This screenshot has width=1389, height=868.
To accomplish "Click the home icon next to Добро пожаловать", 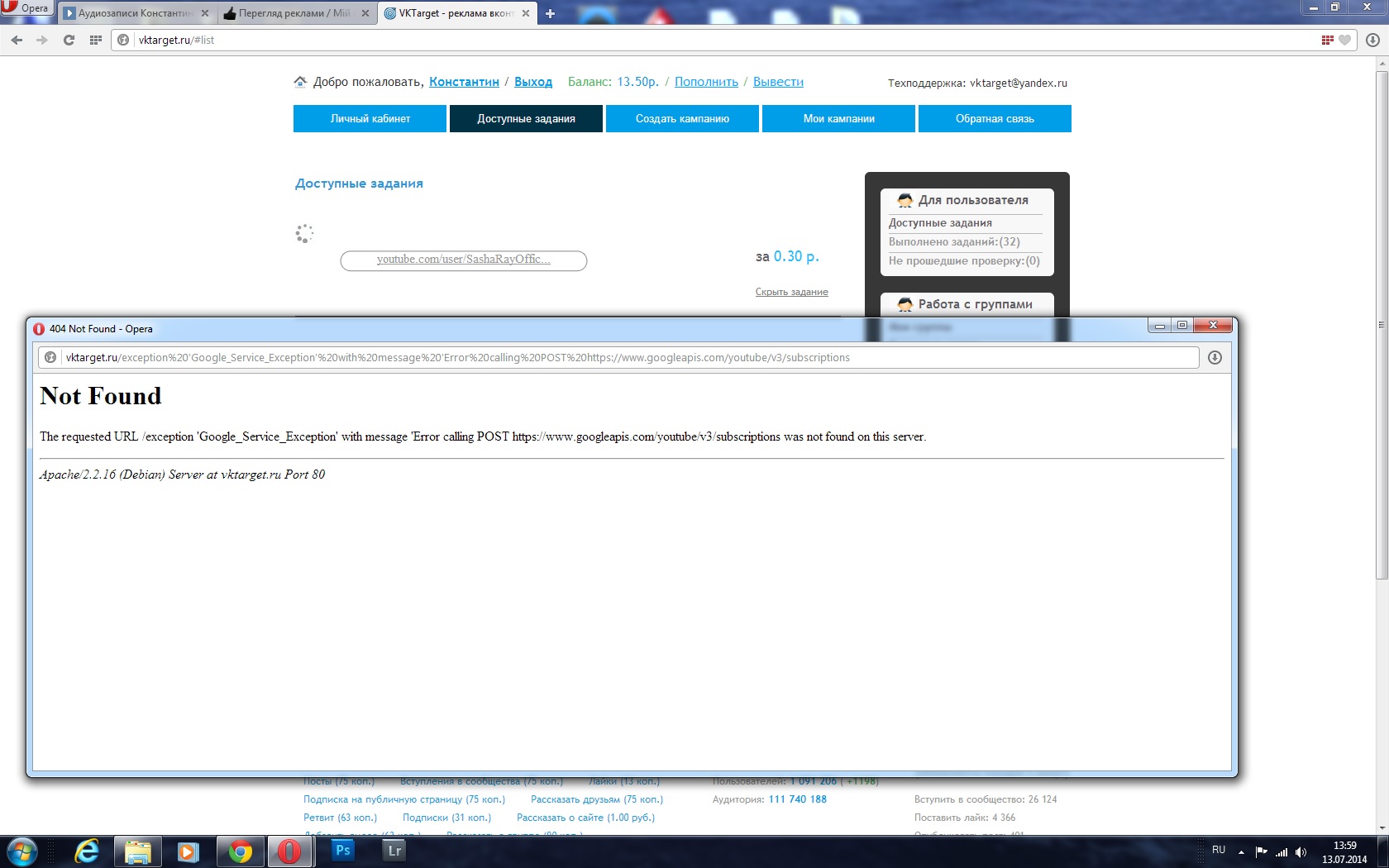I will click(x=300, y=82).
